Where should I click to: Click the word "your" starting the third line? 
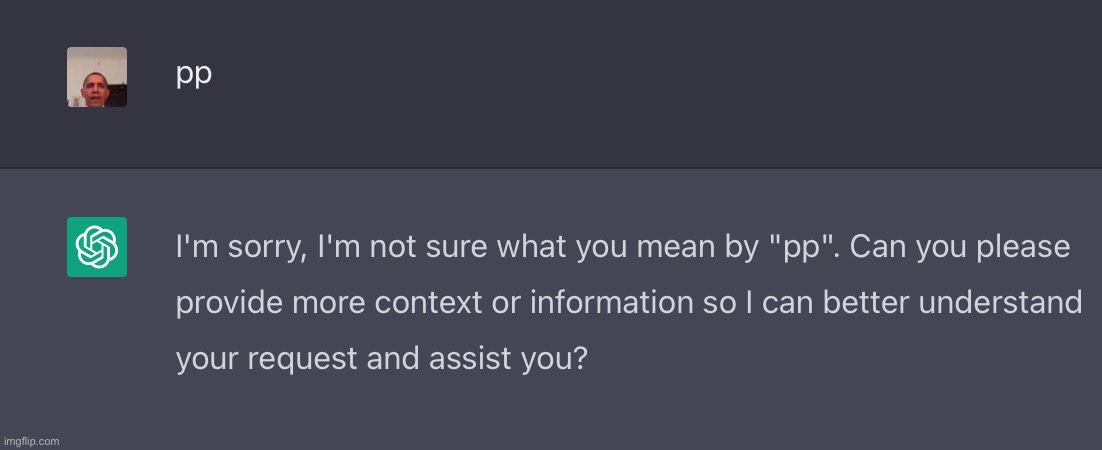click(204, 358)
